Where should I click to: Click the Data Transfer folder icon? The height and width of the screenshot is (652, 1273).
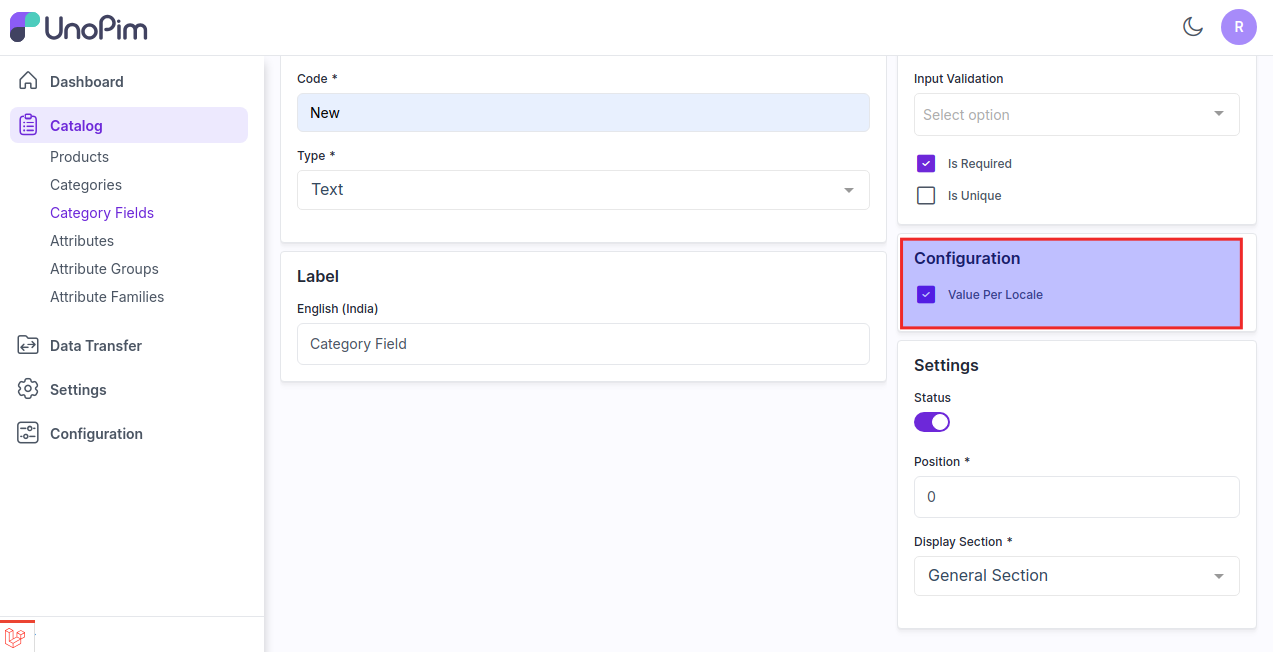pyautogui.click(x=28, y=345)
